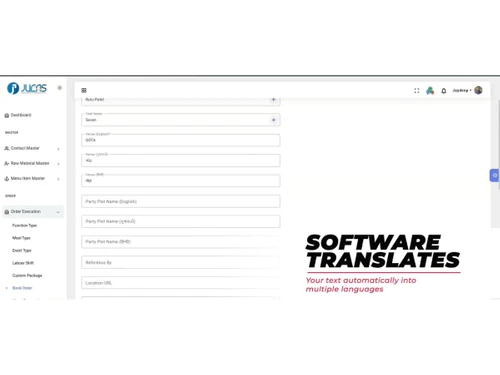Click the Party Plot Name (English) field

coord(181,201)
